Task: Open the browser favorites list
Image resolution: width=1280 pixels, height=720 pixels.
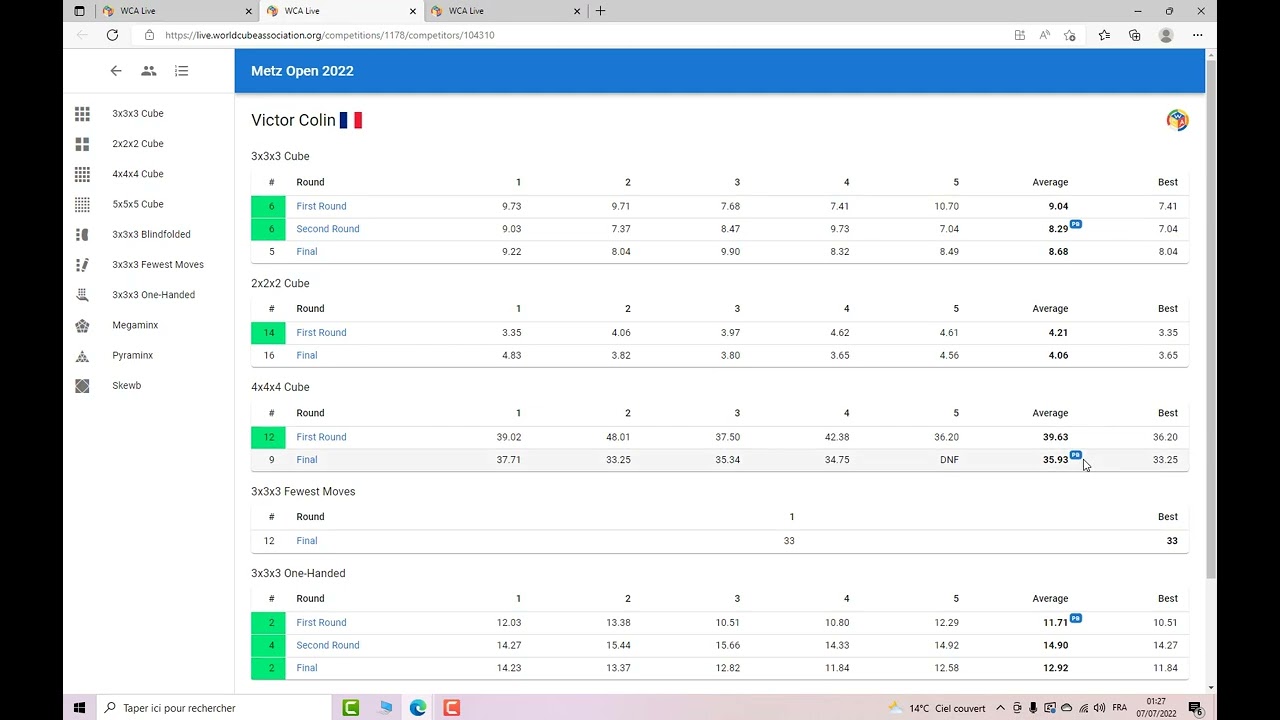Action: point(1104,35)
